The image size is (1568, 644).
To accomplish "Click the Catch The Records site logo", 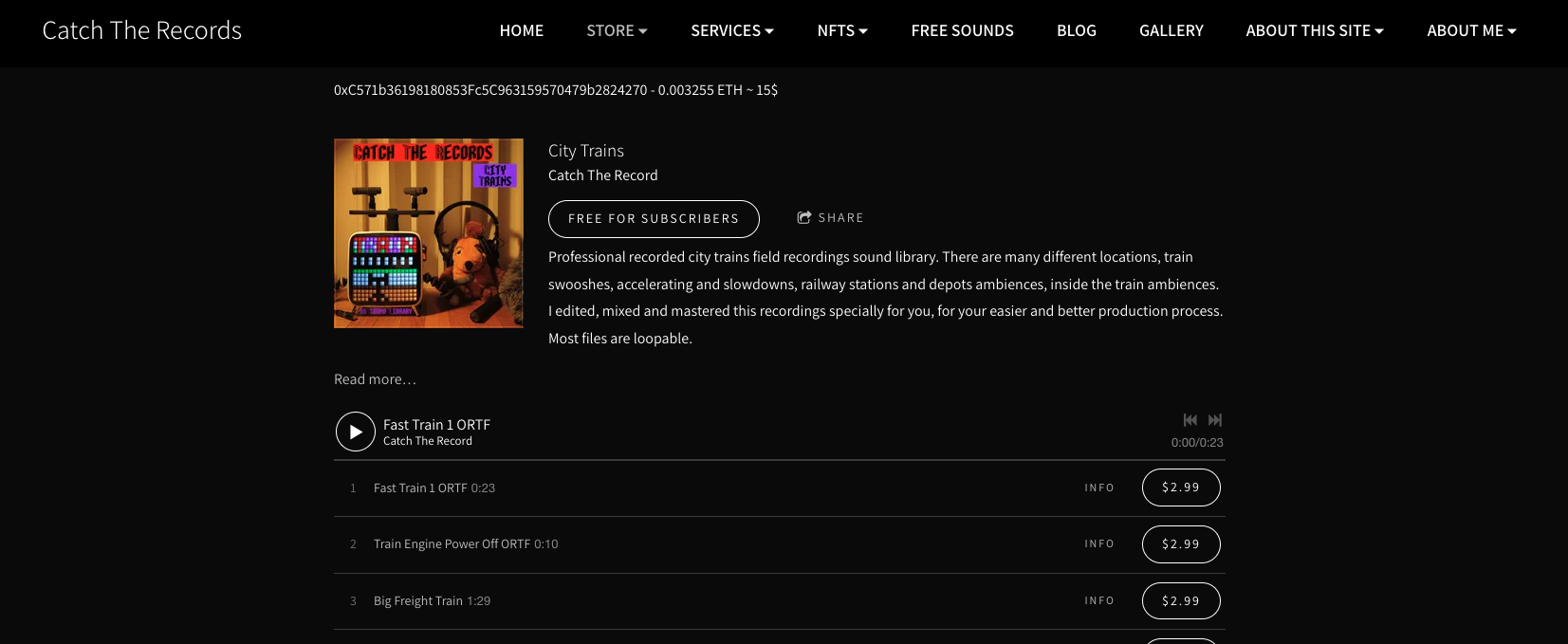I will [x=142, y=30].
